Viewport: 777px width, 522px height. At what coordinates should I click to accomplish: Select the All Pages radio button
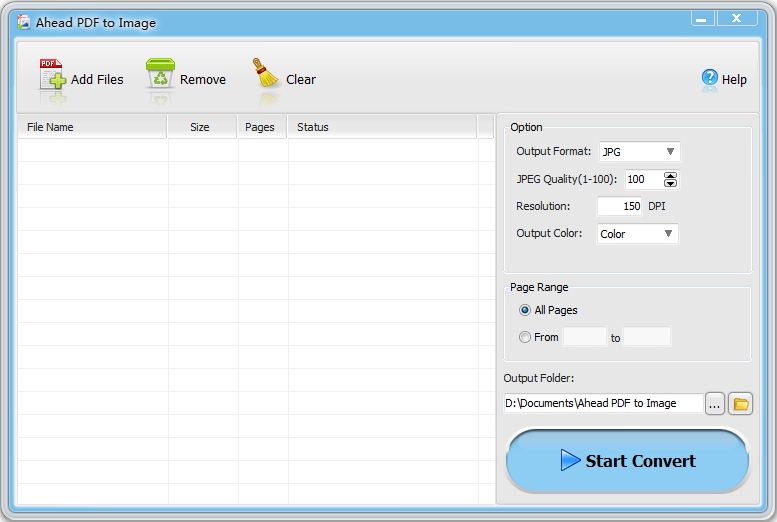pyautogui.click(x=525, y=310)
